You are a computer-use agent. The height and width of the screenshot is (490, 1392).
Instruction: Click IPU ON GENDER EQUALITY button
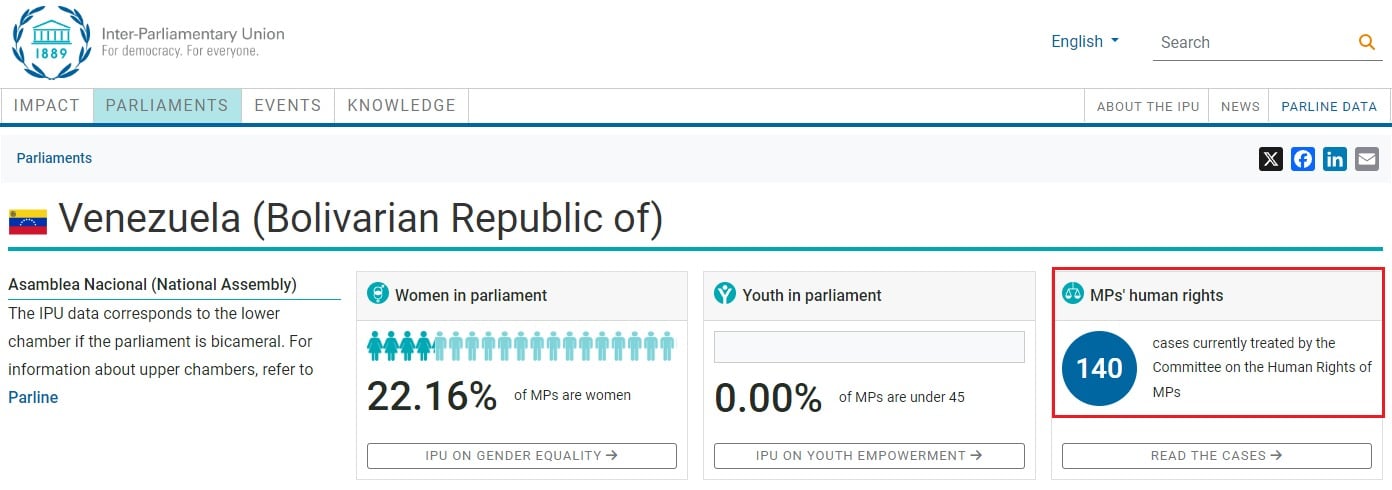click(521, 456)
